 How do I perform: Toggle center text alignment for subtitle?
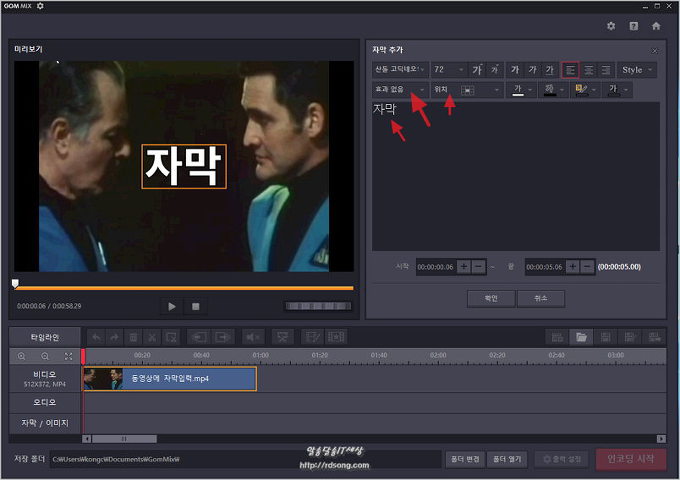(x=588, y=70)
